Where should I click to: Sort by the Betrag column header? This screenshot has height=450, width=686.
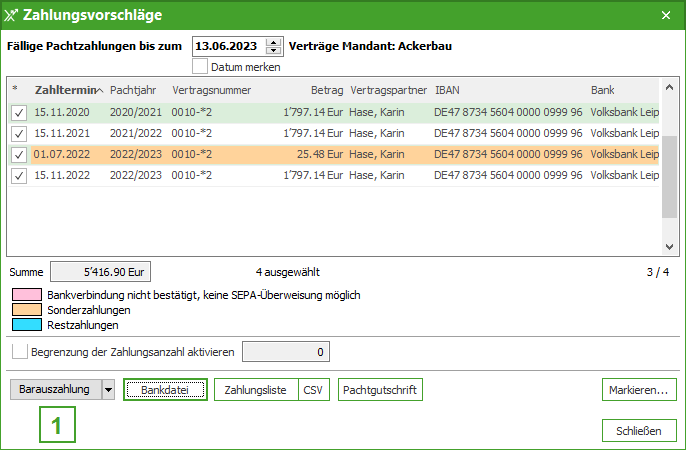point(326,89)
